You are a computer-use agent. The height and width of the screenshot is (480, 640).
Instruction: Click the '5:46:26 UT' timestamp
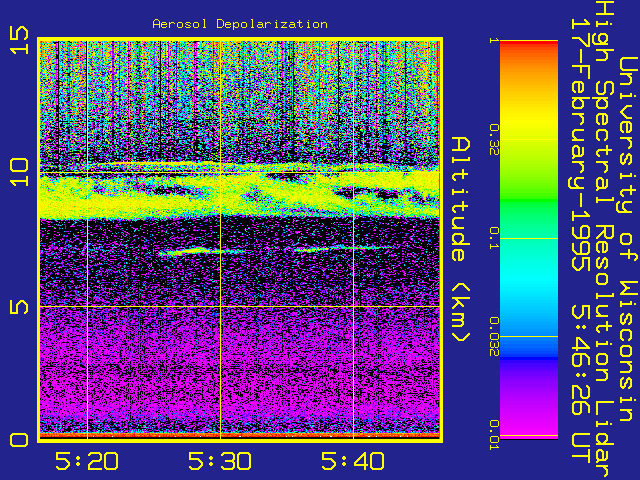[x=580, y=384]
